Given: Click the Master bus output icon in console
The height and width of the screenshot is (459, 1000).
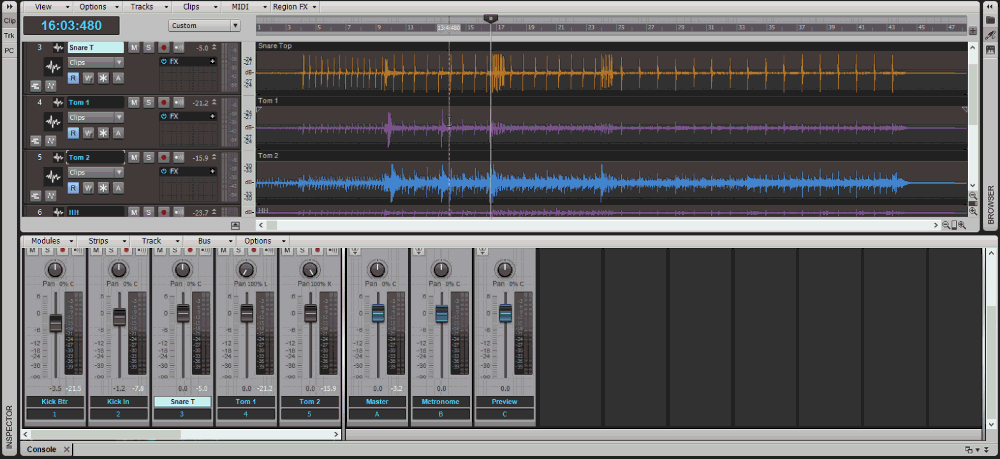Looking at the screenshot, I should (353, 251).
